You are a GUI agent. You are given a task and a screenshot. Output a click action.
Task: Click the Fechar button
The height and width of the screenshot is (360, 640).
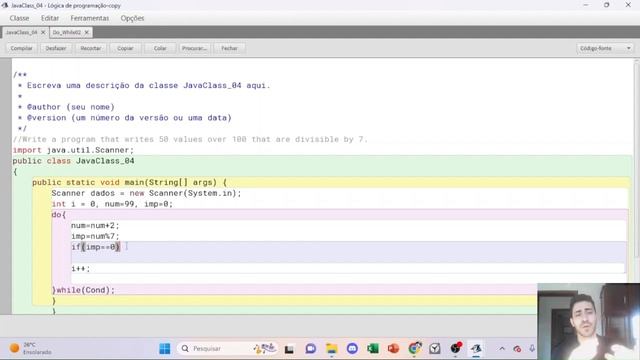(x=229, y=48)
